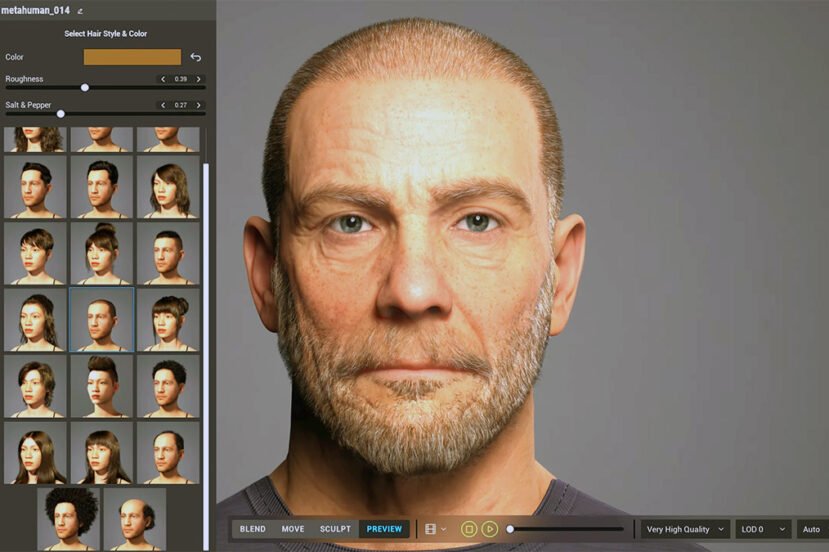
Task: Choose the long hair with full bangs
Action: coord(102,453)
